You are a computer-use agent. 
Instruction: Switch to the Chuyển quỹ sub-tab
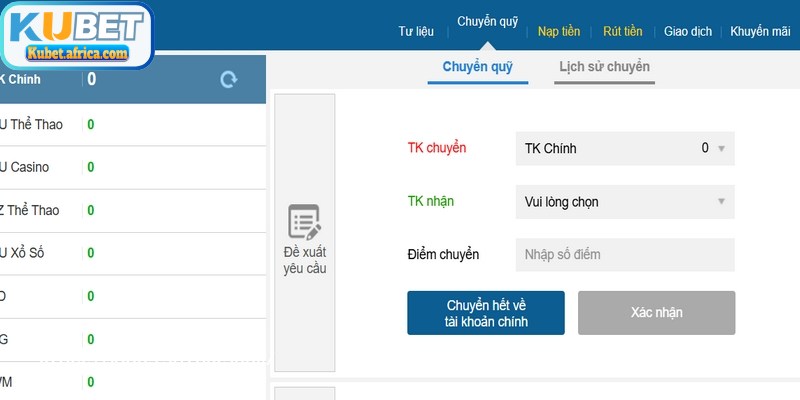point(478,67)
